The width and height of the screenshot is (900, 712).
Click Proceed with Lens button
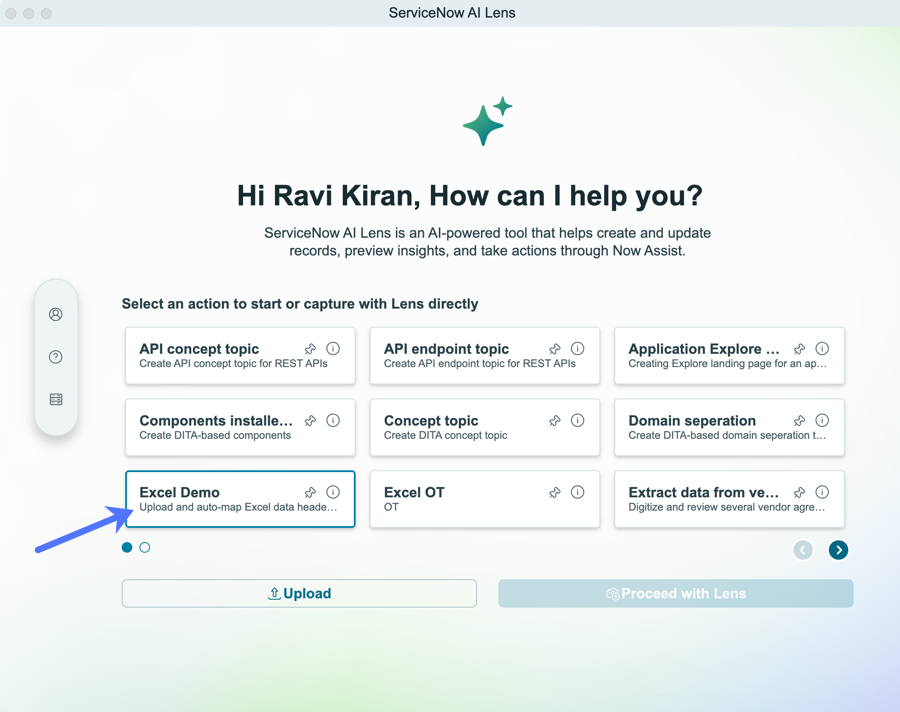click(676, 593)
